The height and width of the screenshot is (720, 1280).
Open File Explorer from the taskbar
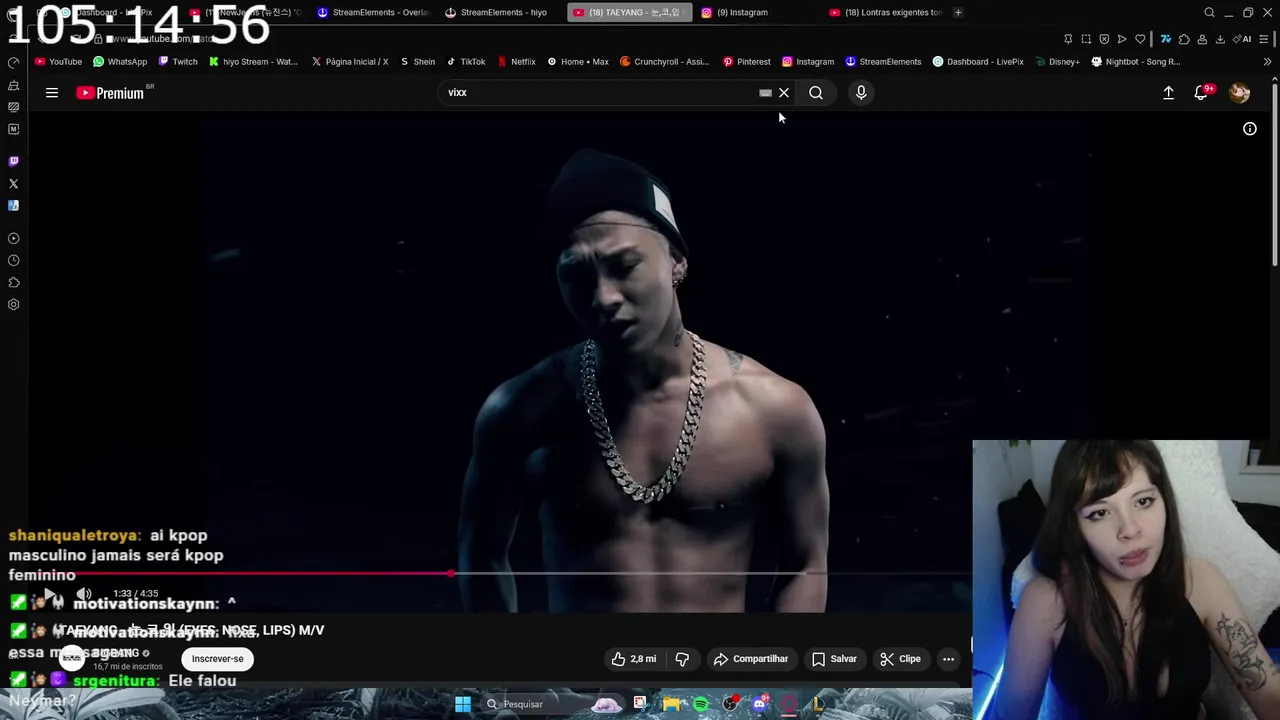click(670, 704)
